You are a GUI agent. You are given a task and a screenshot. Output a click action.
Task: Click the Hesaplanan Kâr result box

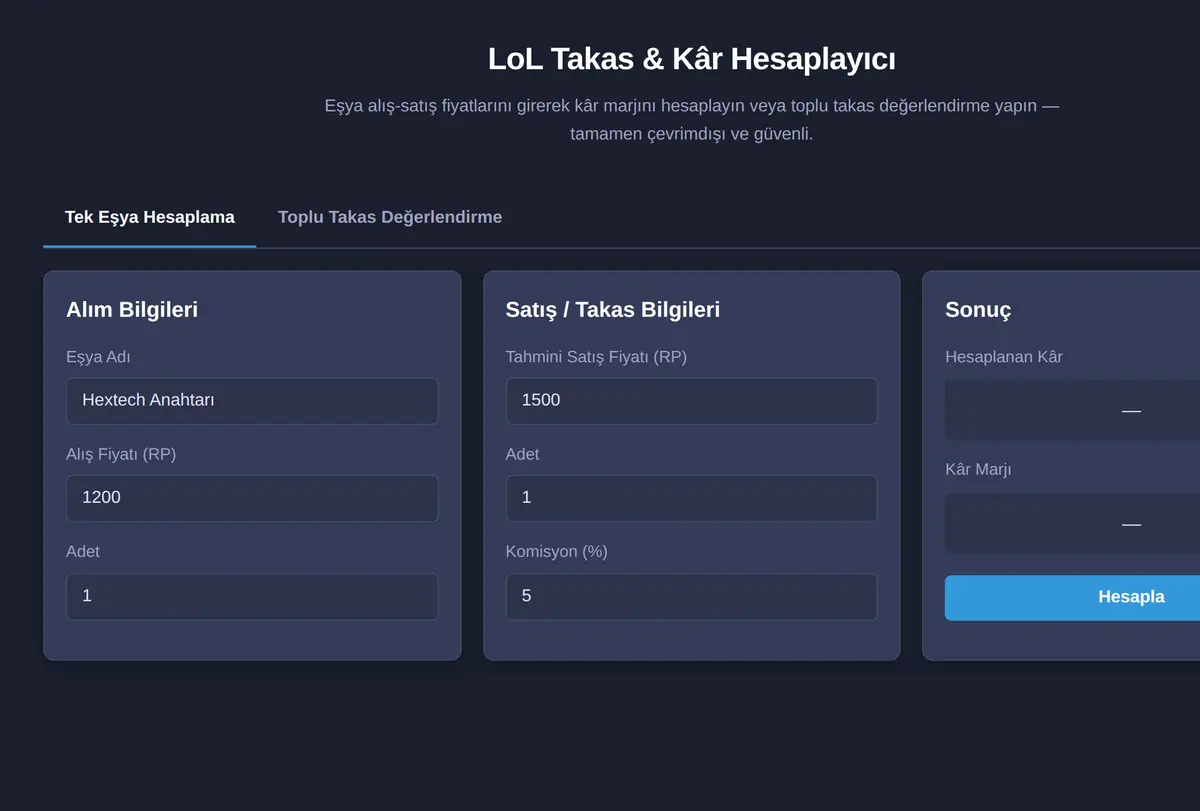(1072, 410)
